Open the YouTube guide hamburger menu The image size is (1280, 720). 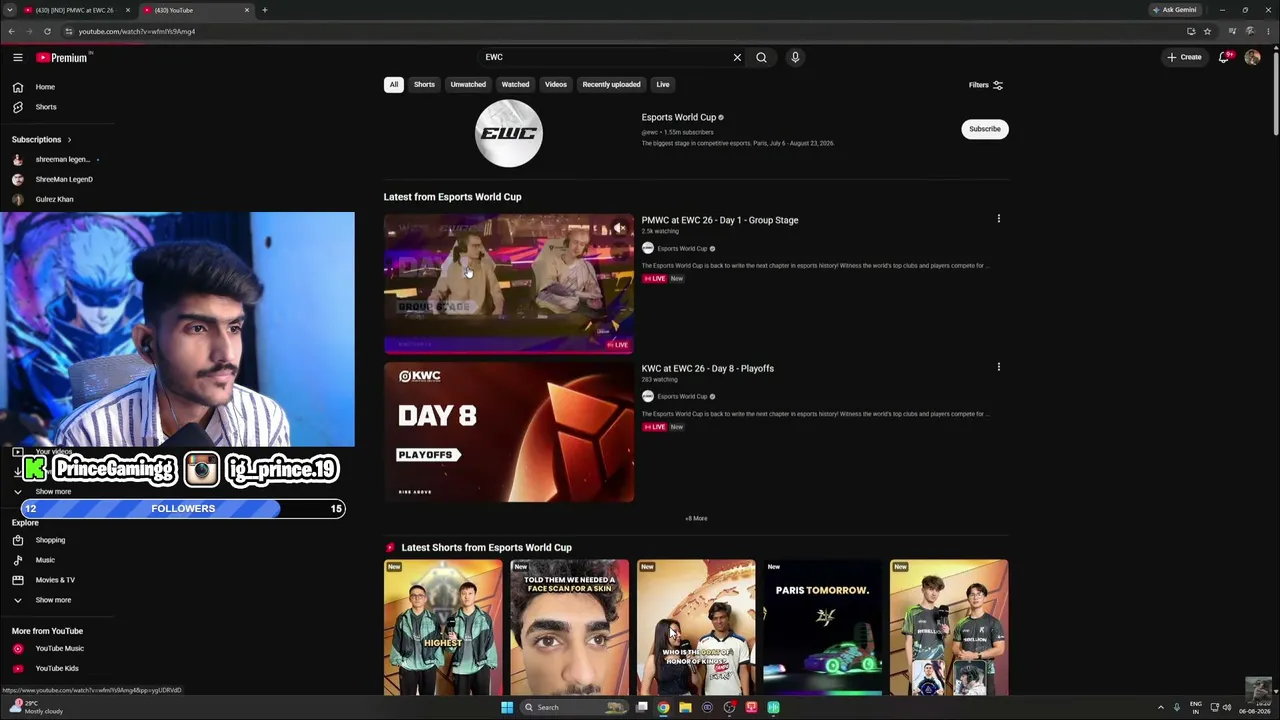(17, 57)
